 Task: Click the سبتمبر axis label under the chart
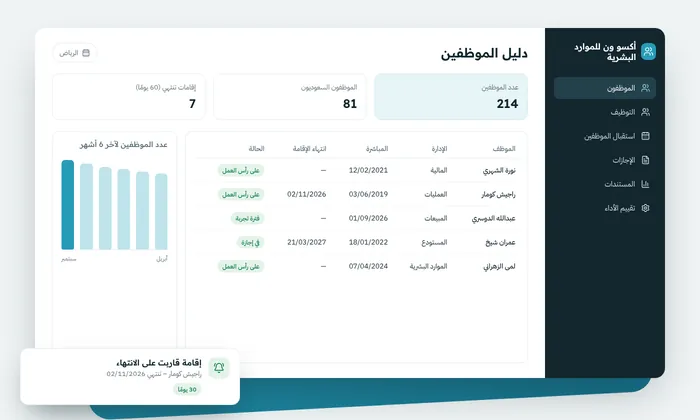coord(69,259)
